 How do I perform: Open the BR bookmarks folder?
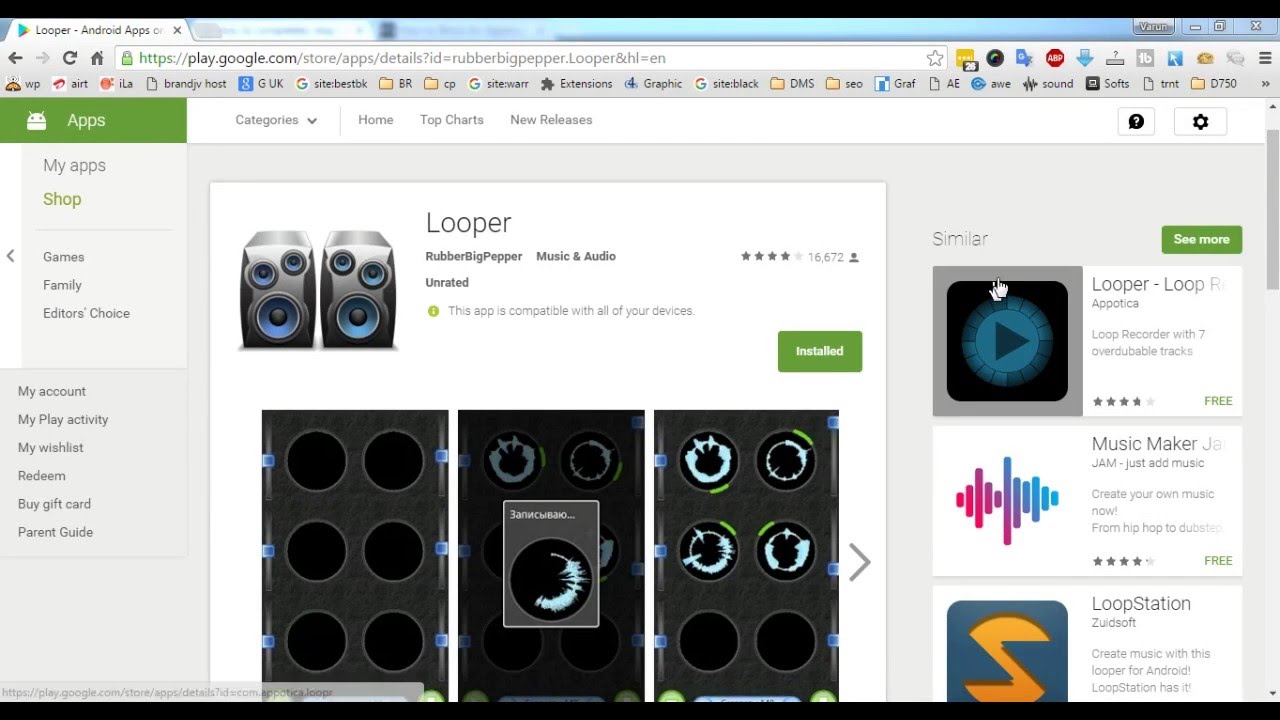395,84
